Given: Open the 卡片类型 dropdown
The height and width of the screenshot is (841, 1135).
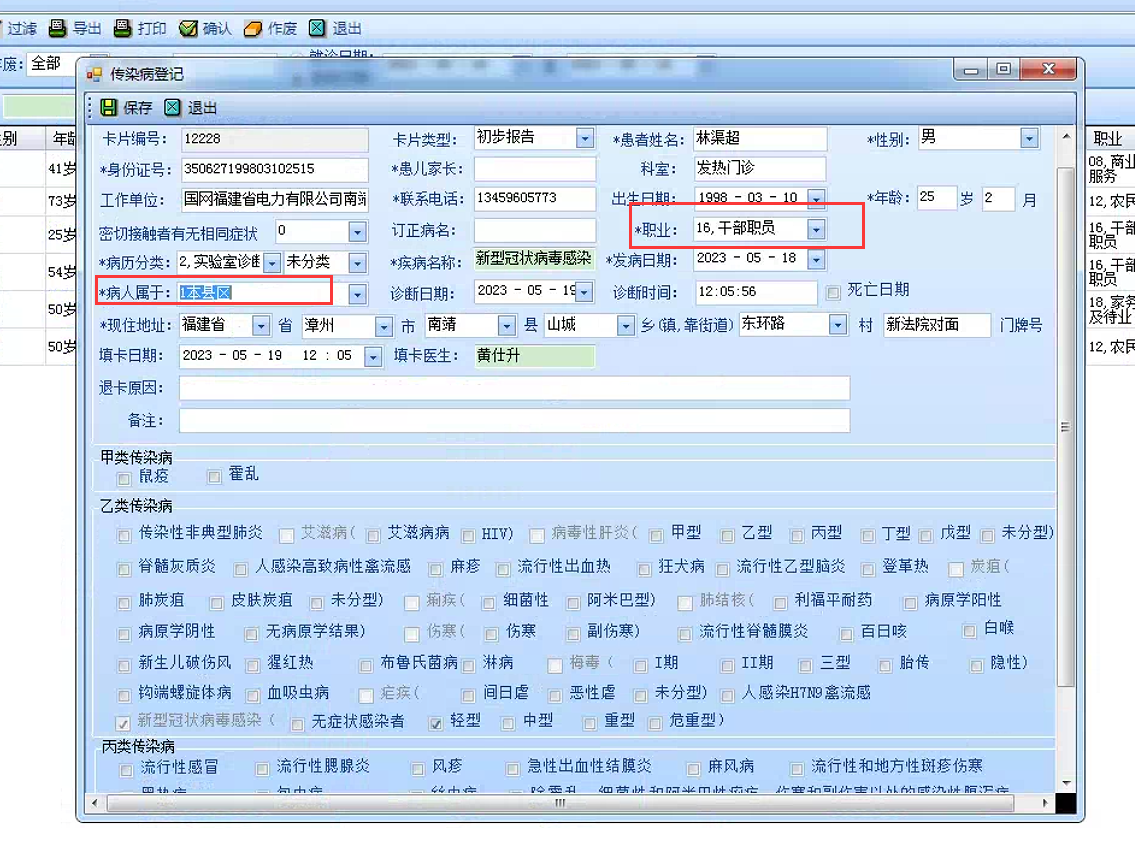Looking at the screenshot, I should (x=585, y=138).
